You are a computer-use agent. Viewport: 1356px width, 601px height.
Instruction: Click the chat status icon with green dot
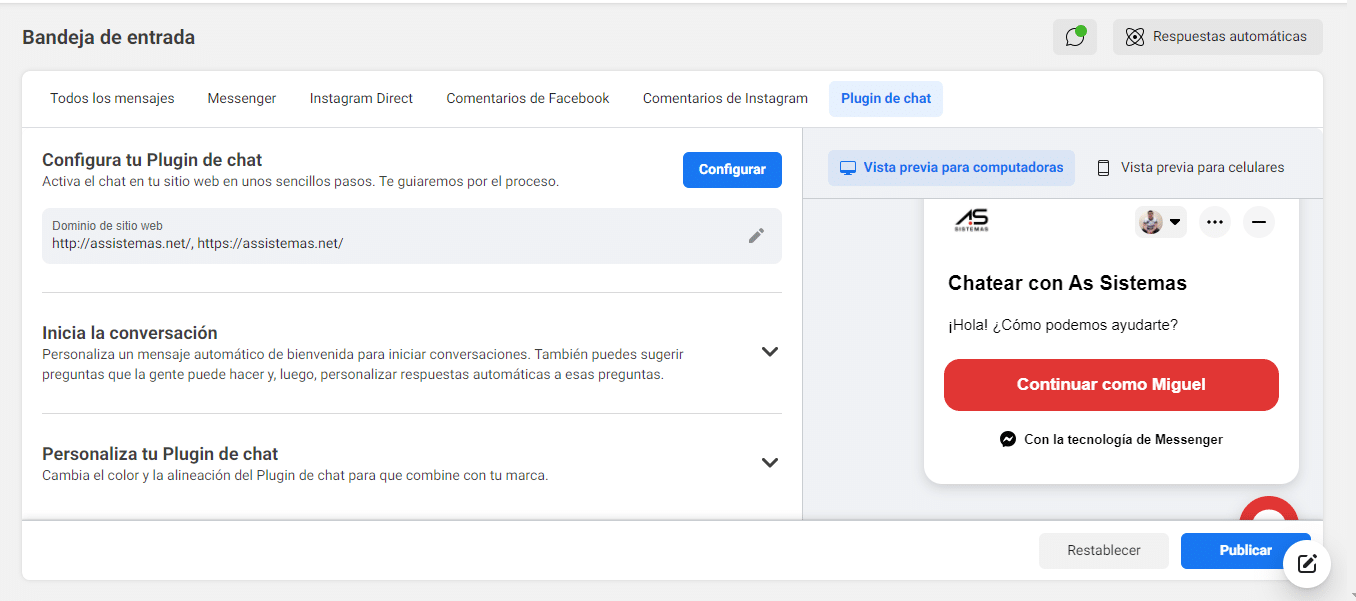(x=1075, y=37)
